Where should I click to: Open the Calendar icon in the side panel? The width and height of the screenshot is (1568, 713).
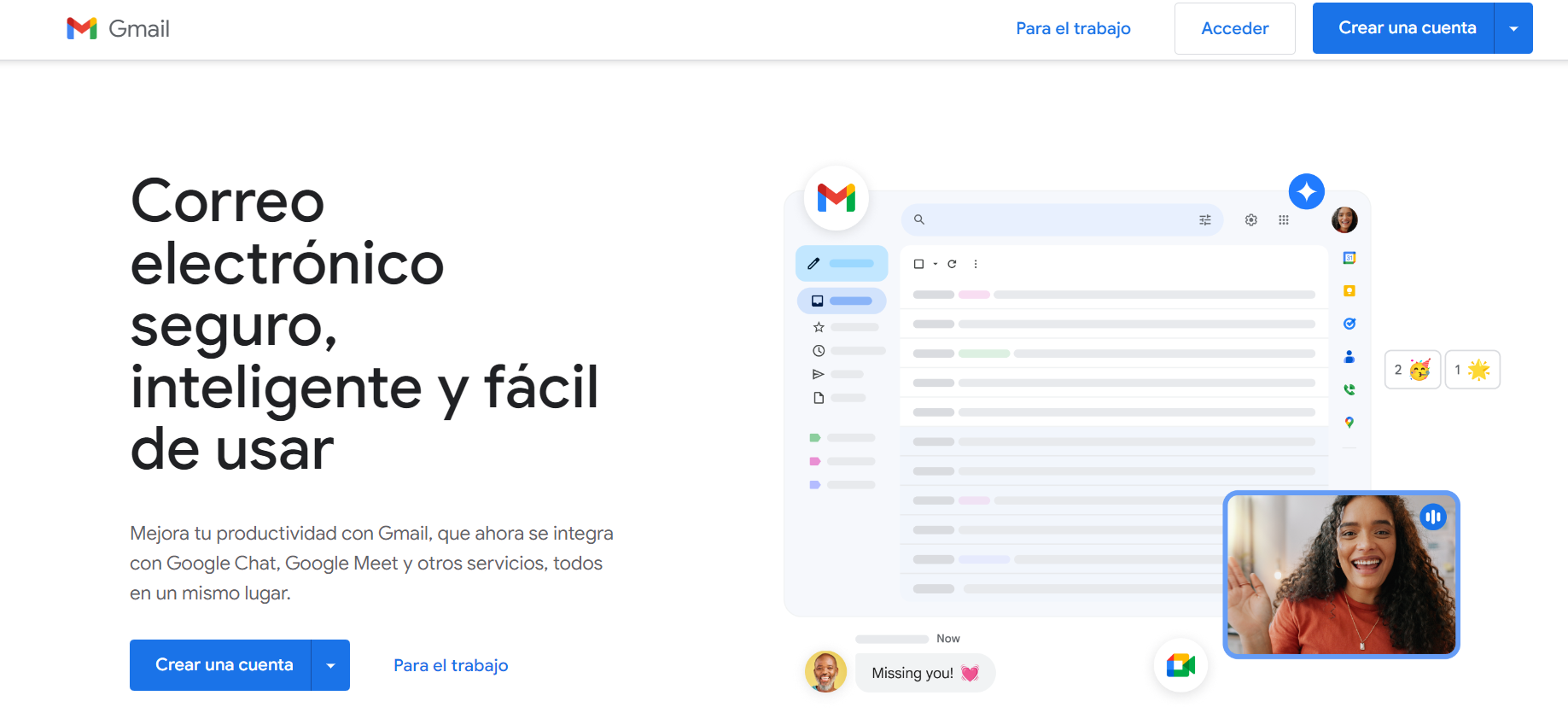pos(1349,258)
